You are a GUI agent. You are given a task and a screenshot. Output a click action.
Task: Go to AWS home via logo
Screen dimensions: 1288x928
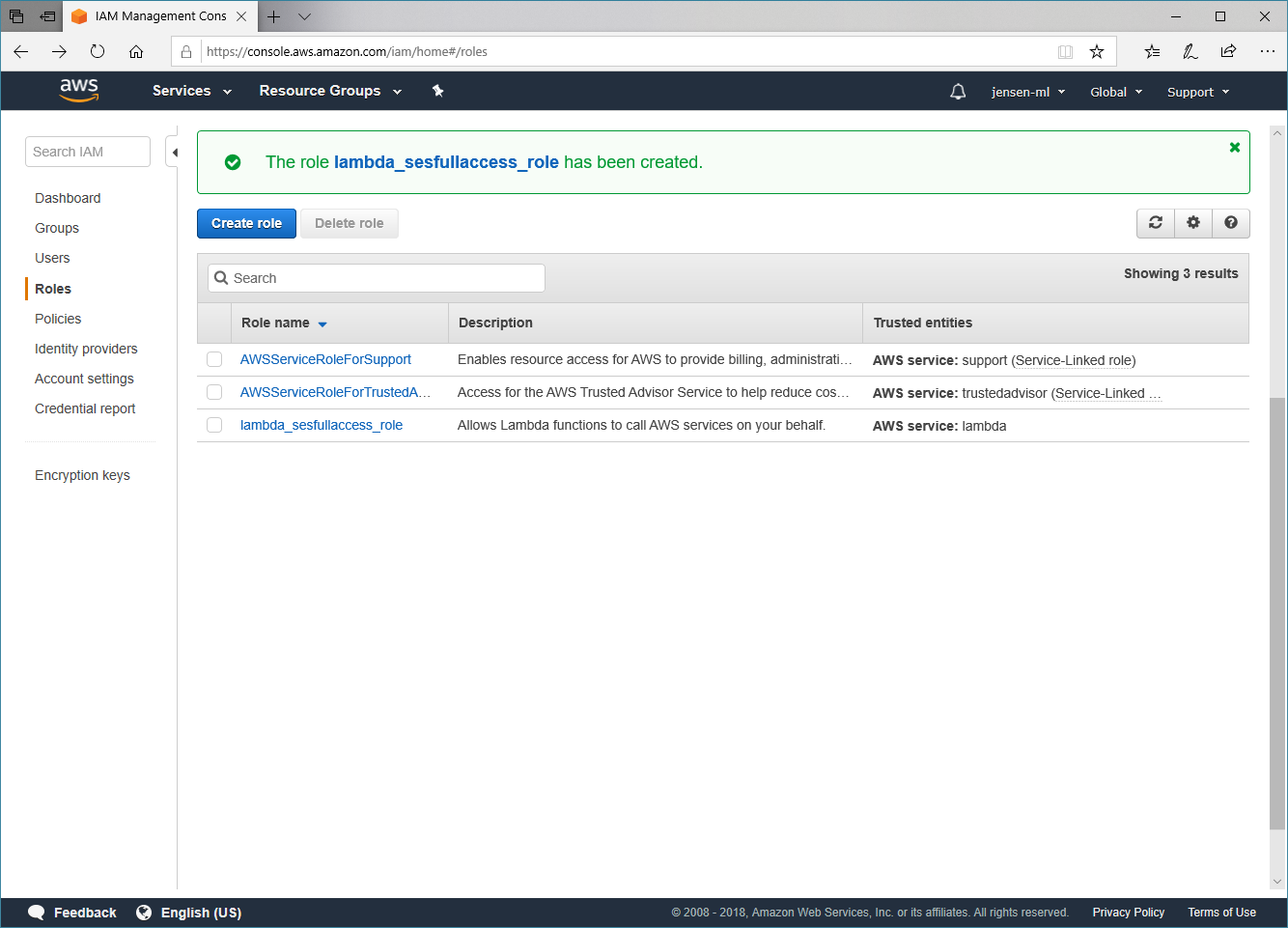click(x=79, y=90)
